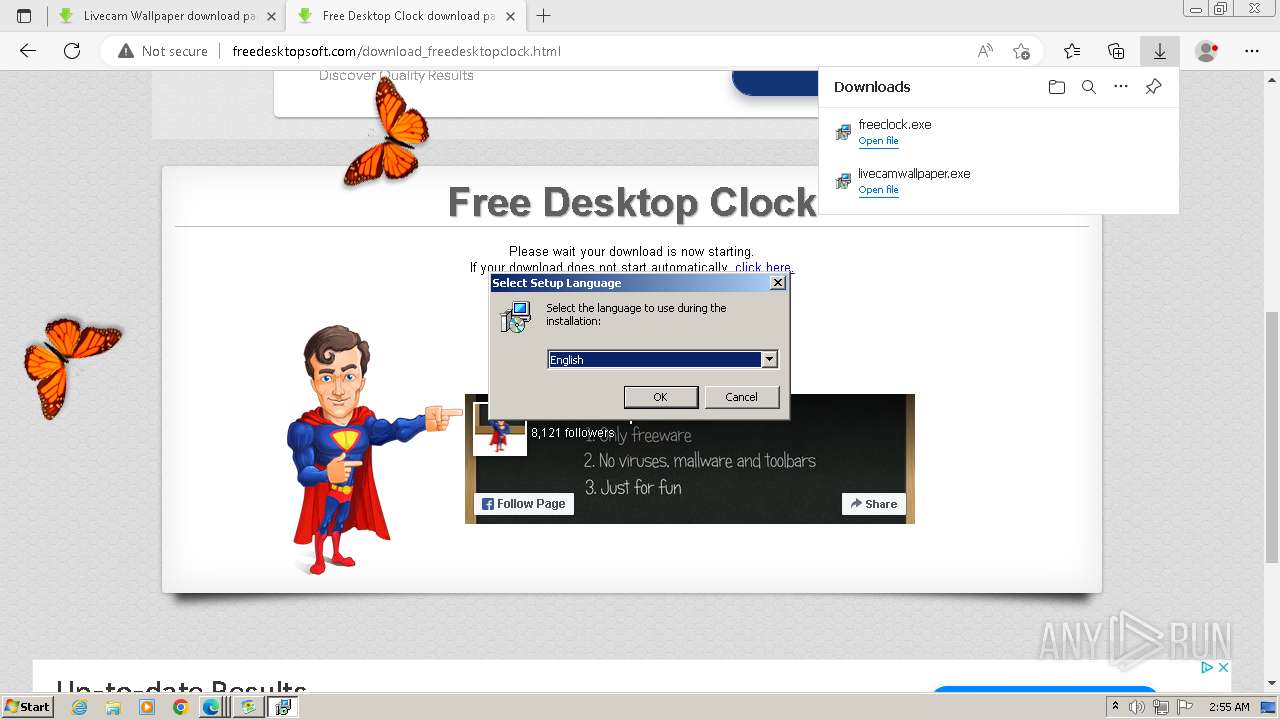1280x720 pixels.
Task: Select the English language combo box field
Action: coord(662,359)
